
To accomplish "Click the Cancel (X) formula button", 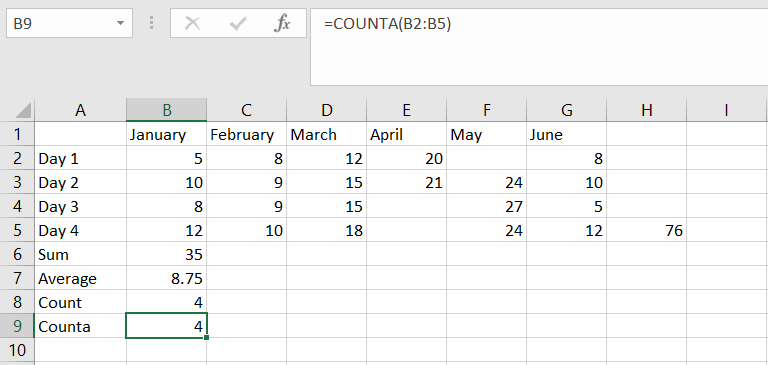I will tap(192, 23).
